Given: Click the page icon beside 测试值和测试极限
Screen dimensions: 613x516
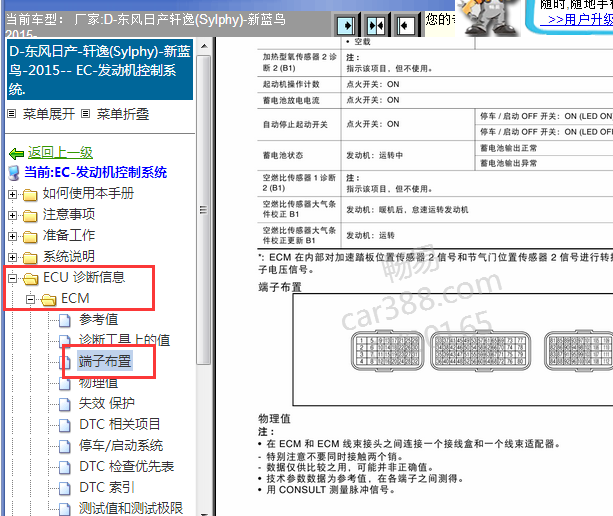Looking at the screenshot, I should pyautogui.click(x=65, y=509).
